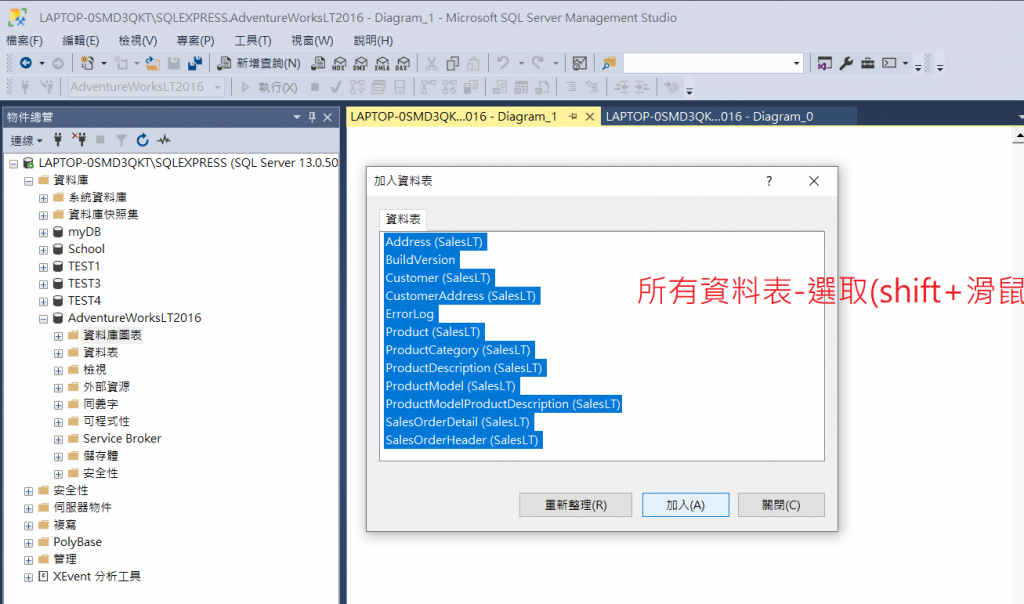Select SalesOrderHeader (SalesLT) in table list
Viewport: 1024px width, 604px height.
point(462,440)
